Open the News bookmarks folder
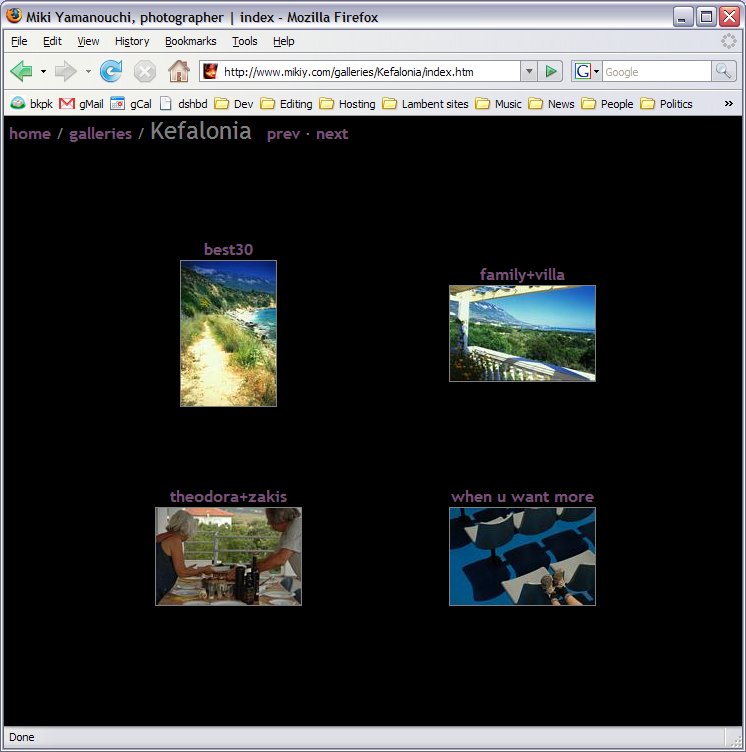 click(x=551, y=104)
